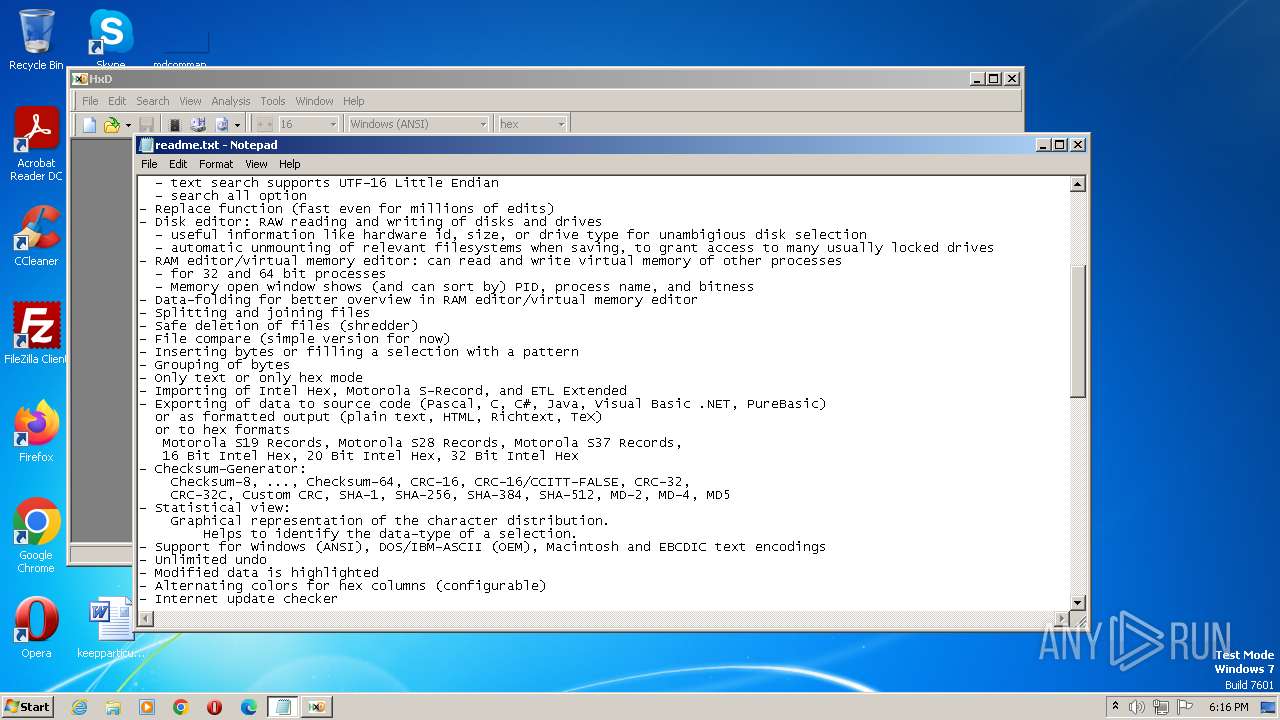Select the Opera desktop icon
Screen dimensions: 1280x720
36,628
